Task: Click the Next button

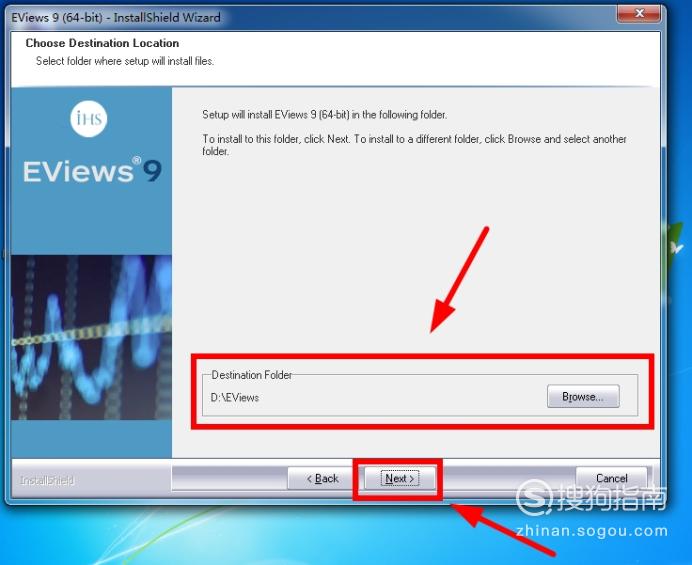Action: [399, 478]
